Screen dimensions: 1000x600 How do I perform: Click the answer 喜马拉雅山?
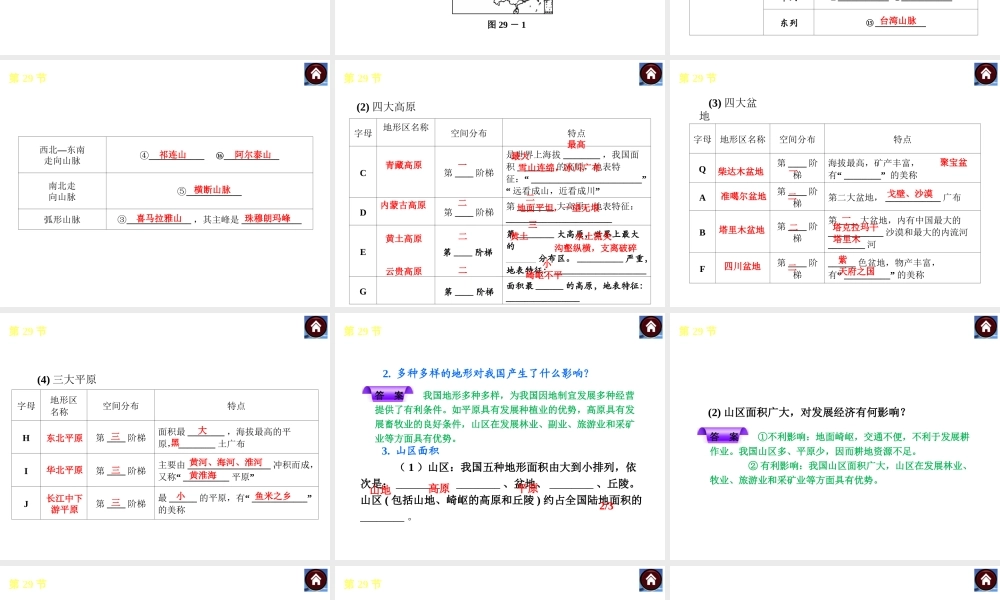click(159, 218)
